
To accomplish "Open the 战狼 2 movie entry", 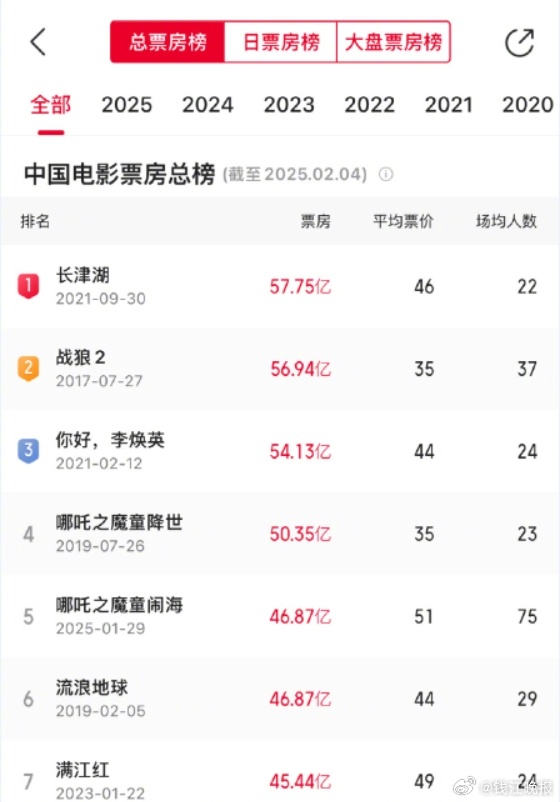I will pyautogui.click(x=280, y=369).
